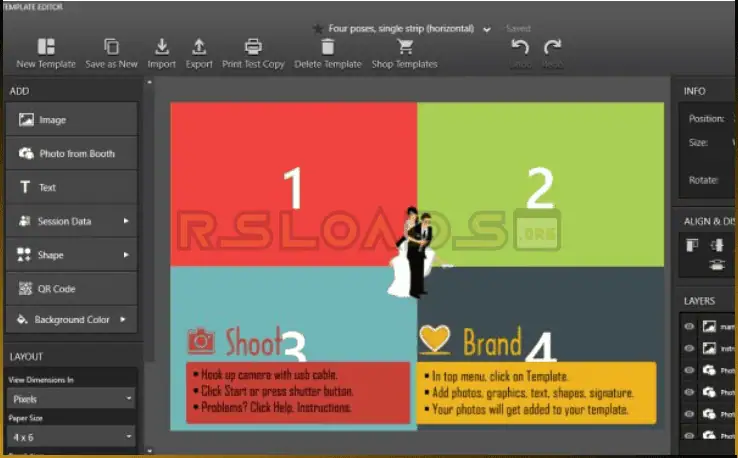The width and height of the screenshot is (738, 458).
Task: Open the Paper Size 4 x 6 dropdown
Action: tap(71, 437)
